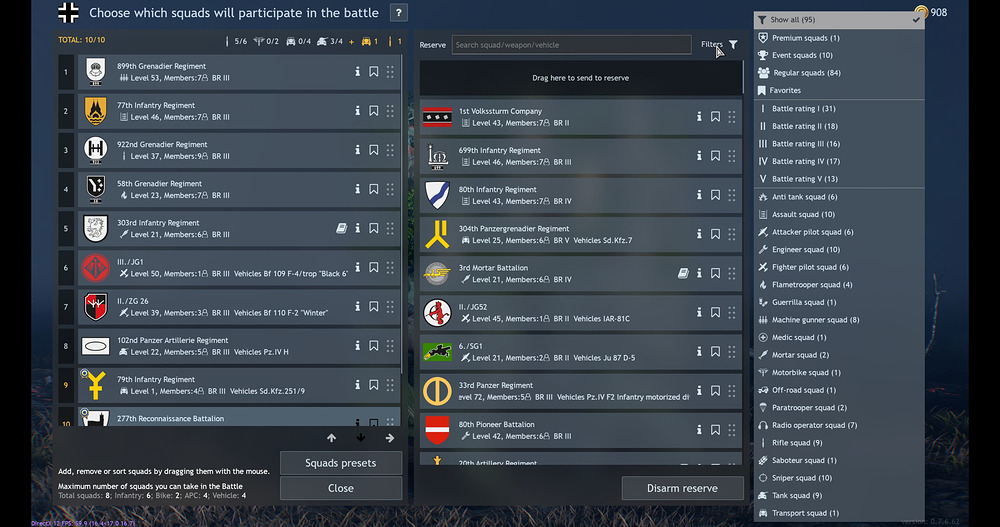Bookmark the 6./SG1 squad
This screenshot has width=1000, height=527.
(x=716, y=352)
